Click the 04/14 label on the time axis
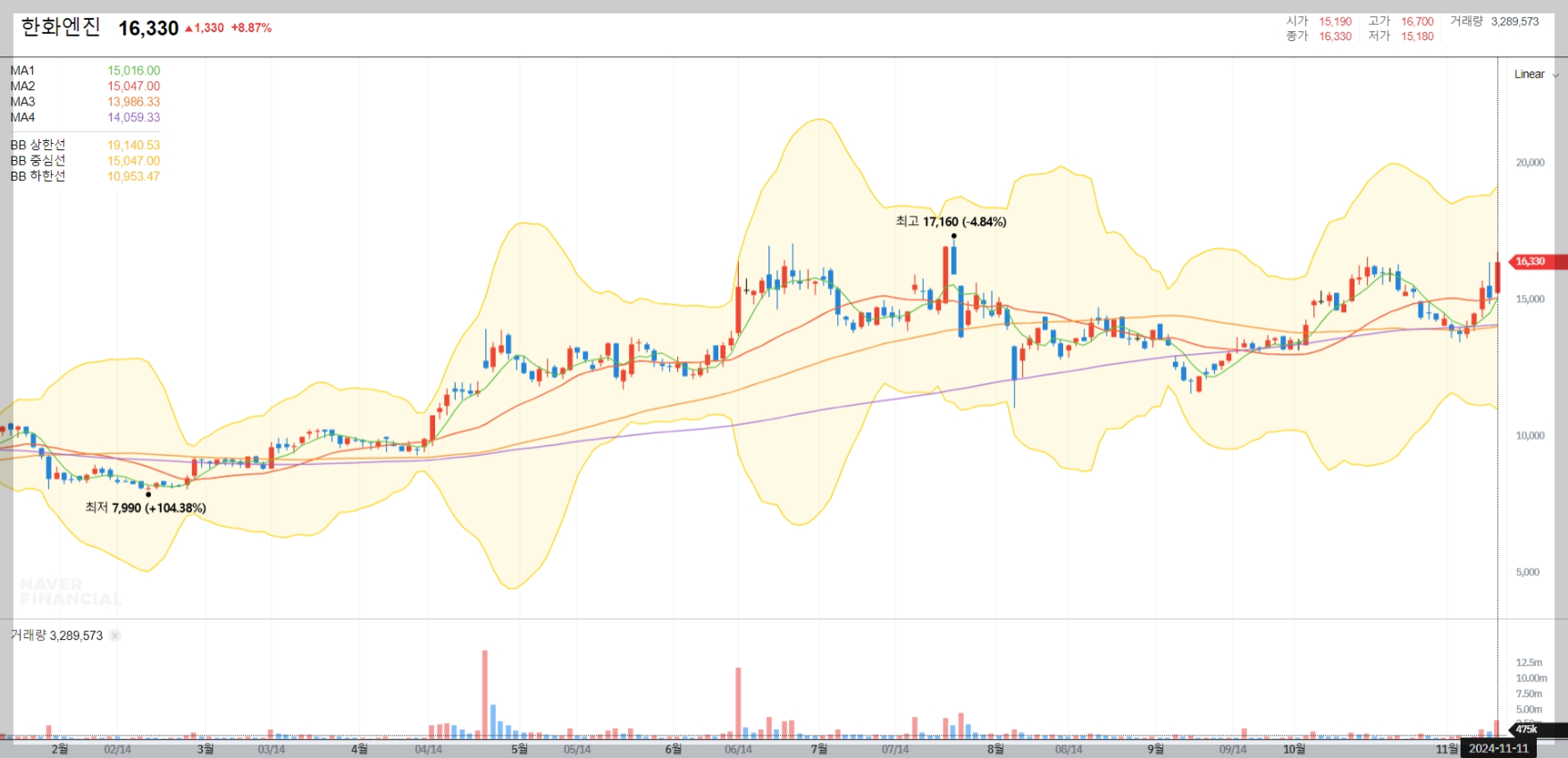The image size is (1568, 758). (x=429, y=749)
